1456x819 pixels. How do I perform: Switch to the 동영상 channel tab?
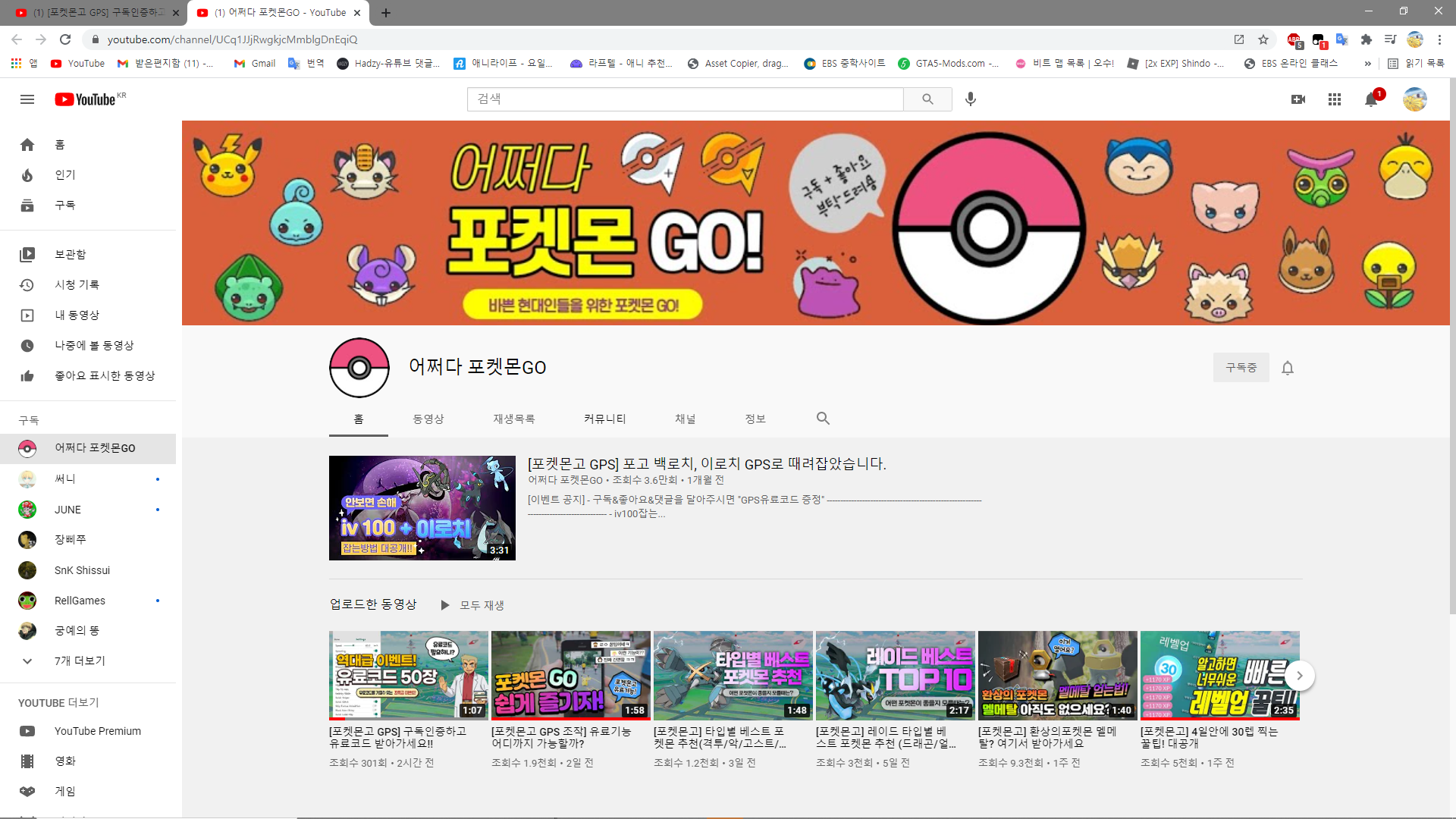pos(428,419)
